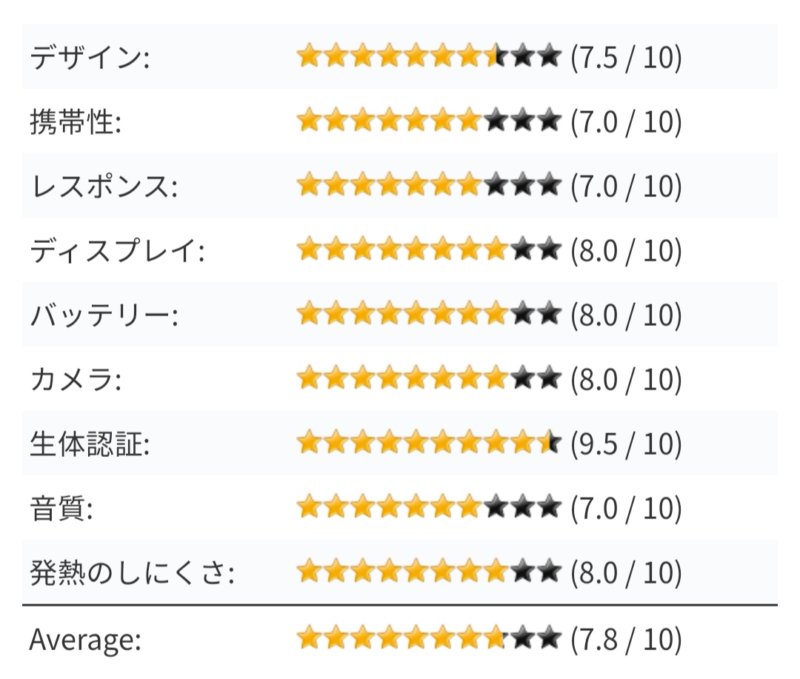Click the 音質 star rating
800x679 pixels.
pos(428,508)
